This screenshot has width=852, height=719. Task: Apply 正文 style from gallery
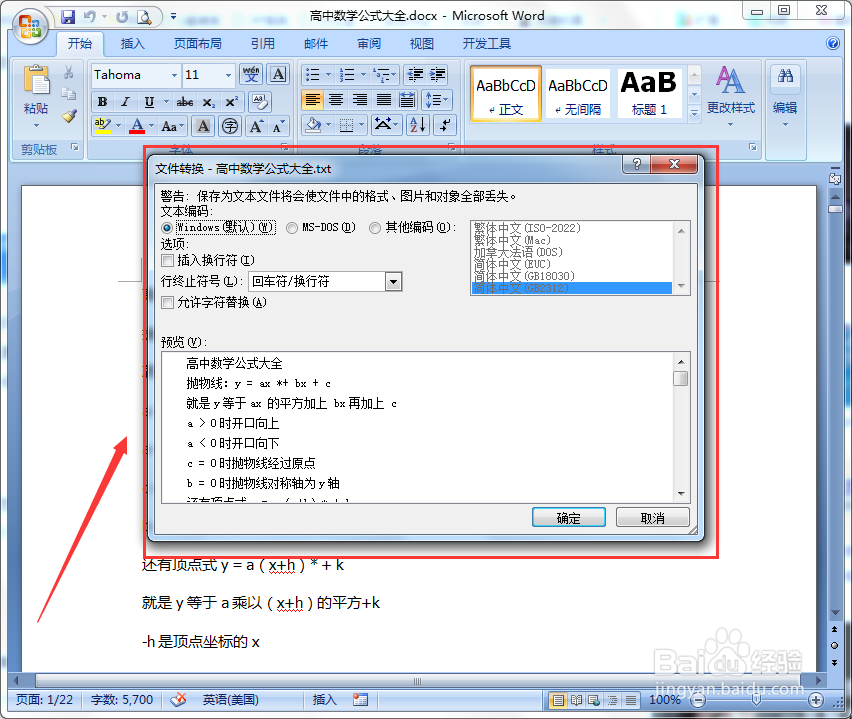tap(506, 93)
